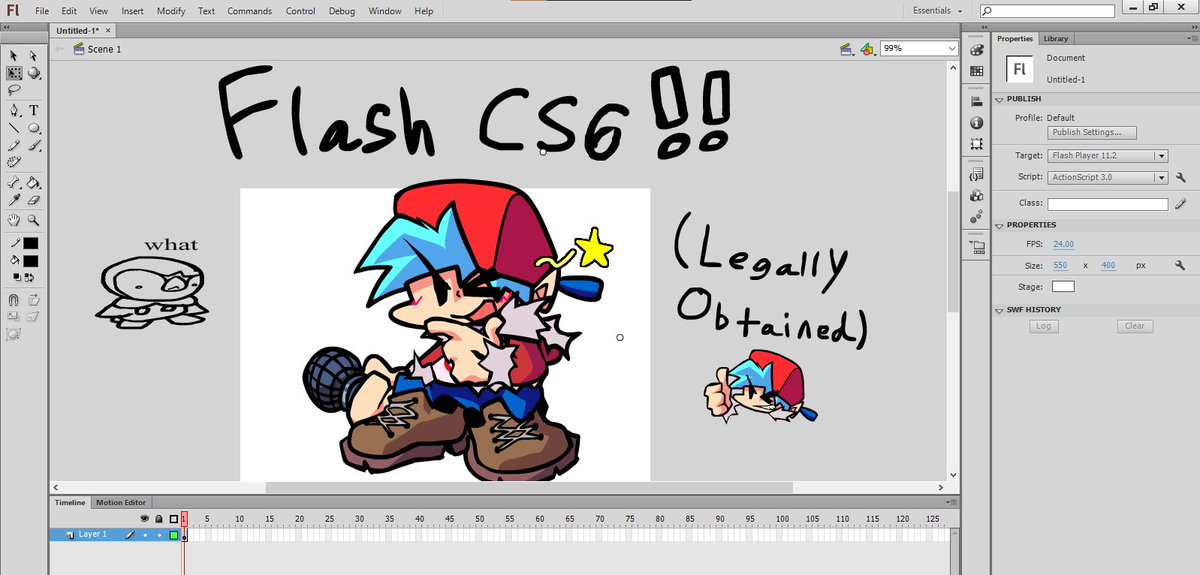Open the Components panel icon
This screenshot has width=1200, height=575.
click(x=976, y=195)
